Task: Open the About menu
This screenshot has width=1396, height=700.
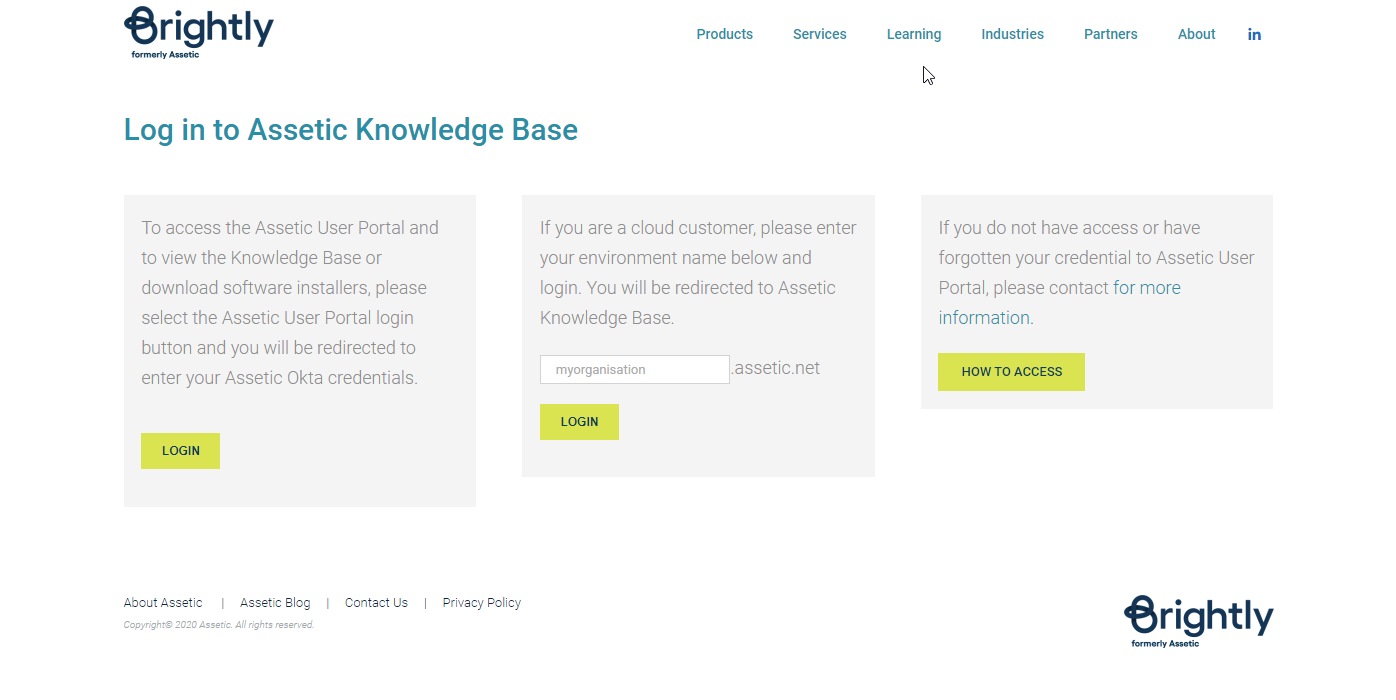Action: pos(1196,34)
